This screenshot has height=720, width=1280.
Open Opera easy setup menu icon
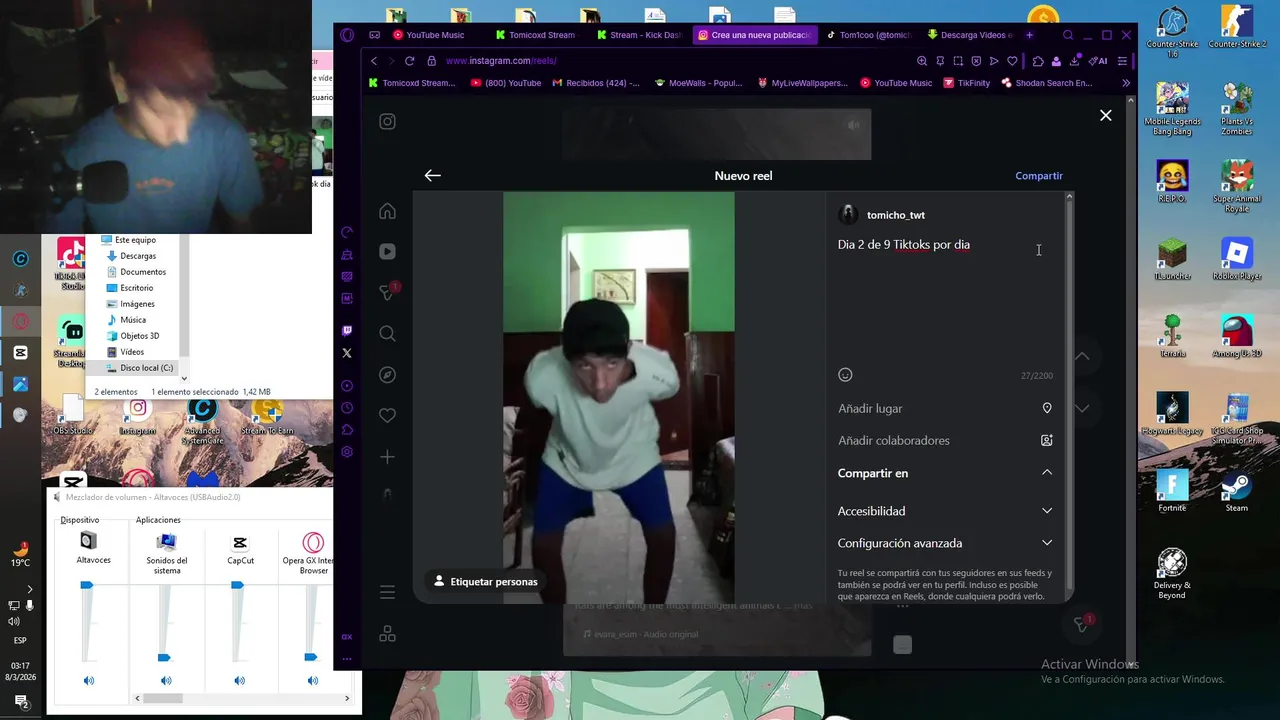point(1122,61)
